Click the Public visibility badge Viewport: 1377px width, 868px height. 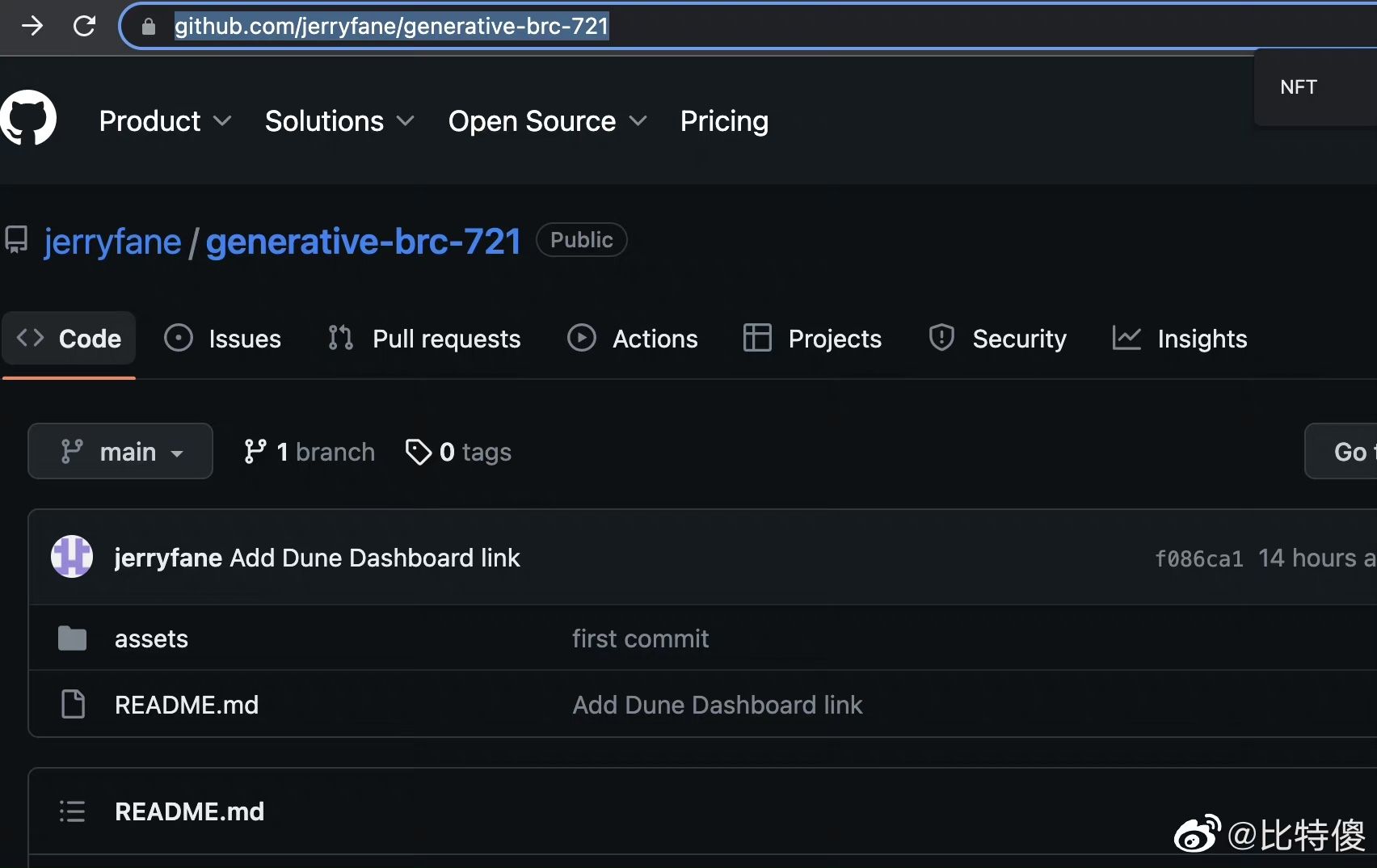pos(582,240)
